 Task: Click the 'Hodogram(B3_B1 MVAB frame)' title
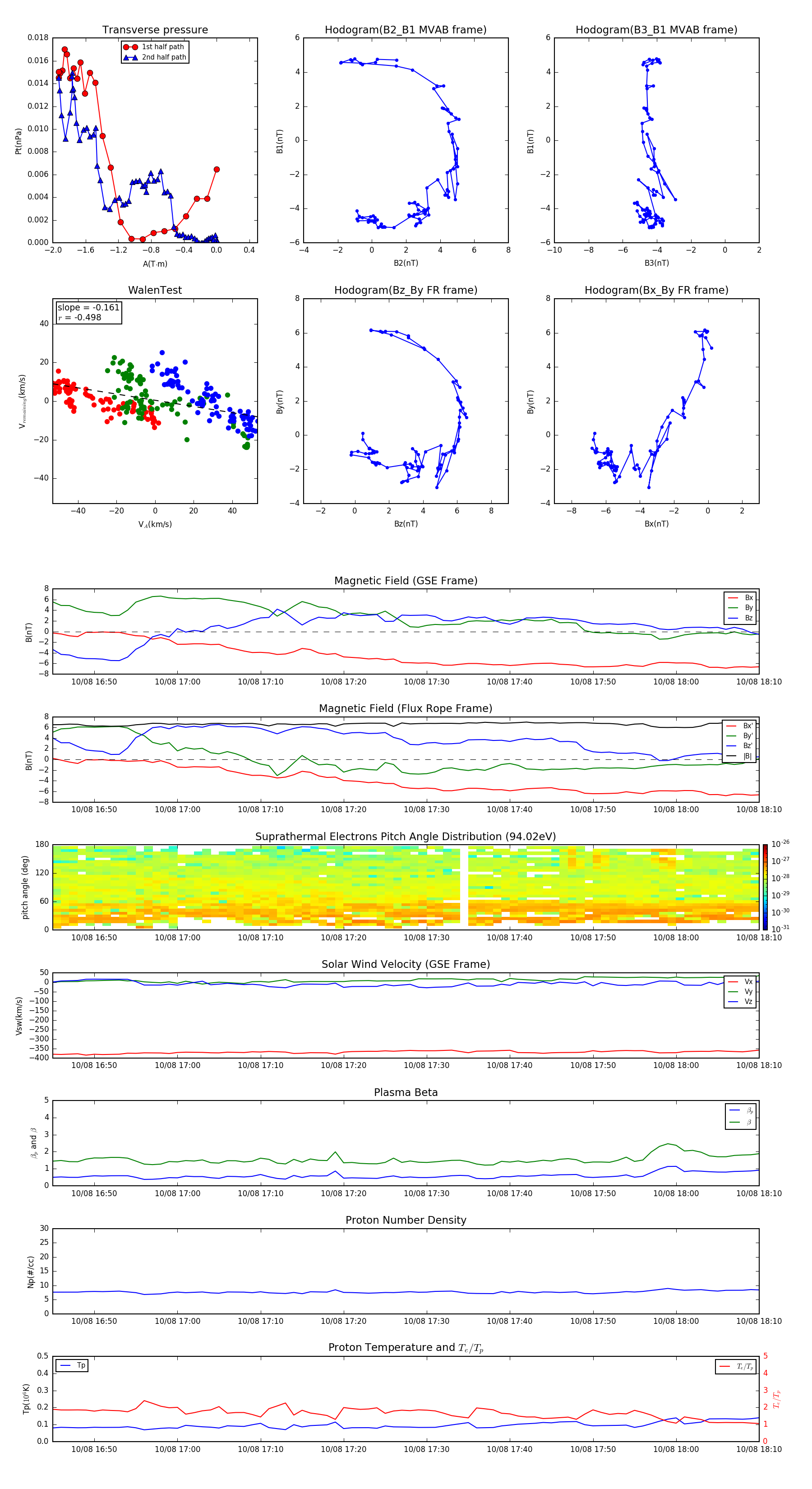click(656, 30)
